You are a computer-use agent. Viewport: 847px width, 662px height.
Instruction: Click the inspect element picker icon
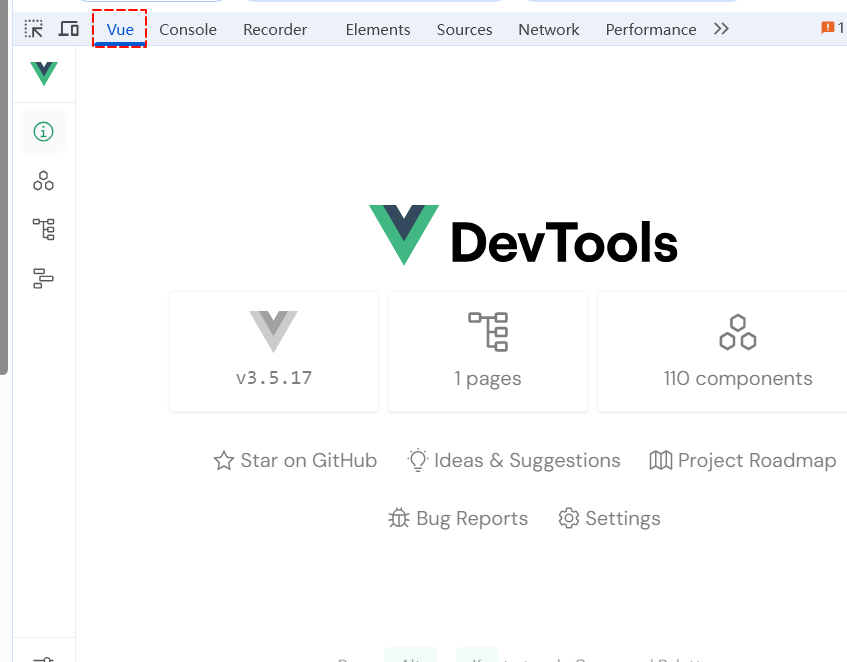point(33,29)
